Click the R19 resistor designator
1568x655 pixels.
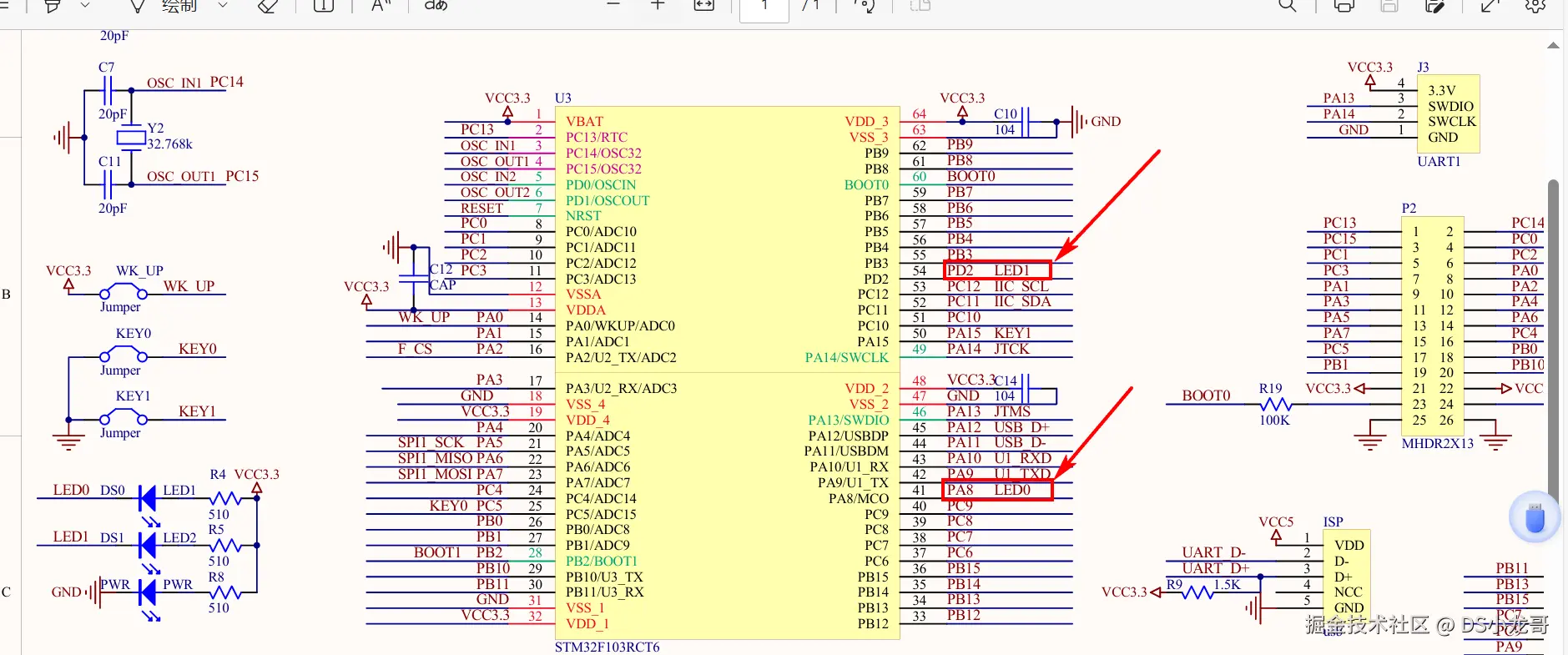coord(1270,389)
